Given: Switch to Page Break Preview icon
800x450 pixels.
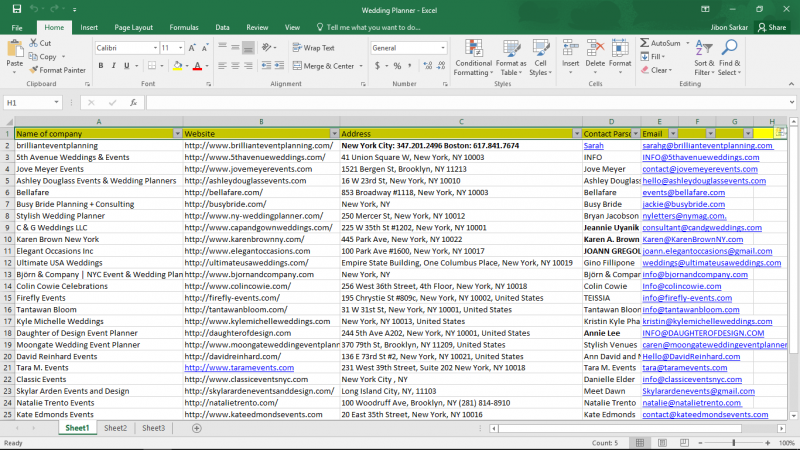Looking at the screenshot, I should tap(684, 442).
